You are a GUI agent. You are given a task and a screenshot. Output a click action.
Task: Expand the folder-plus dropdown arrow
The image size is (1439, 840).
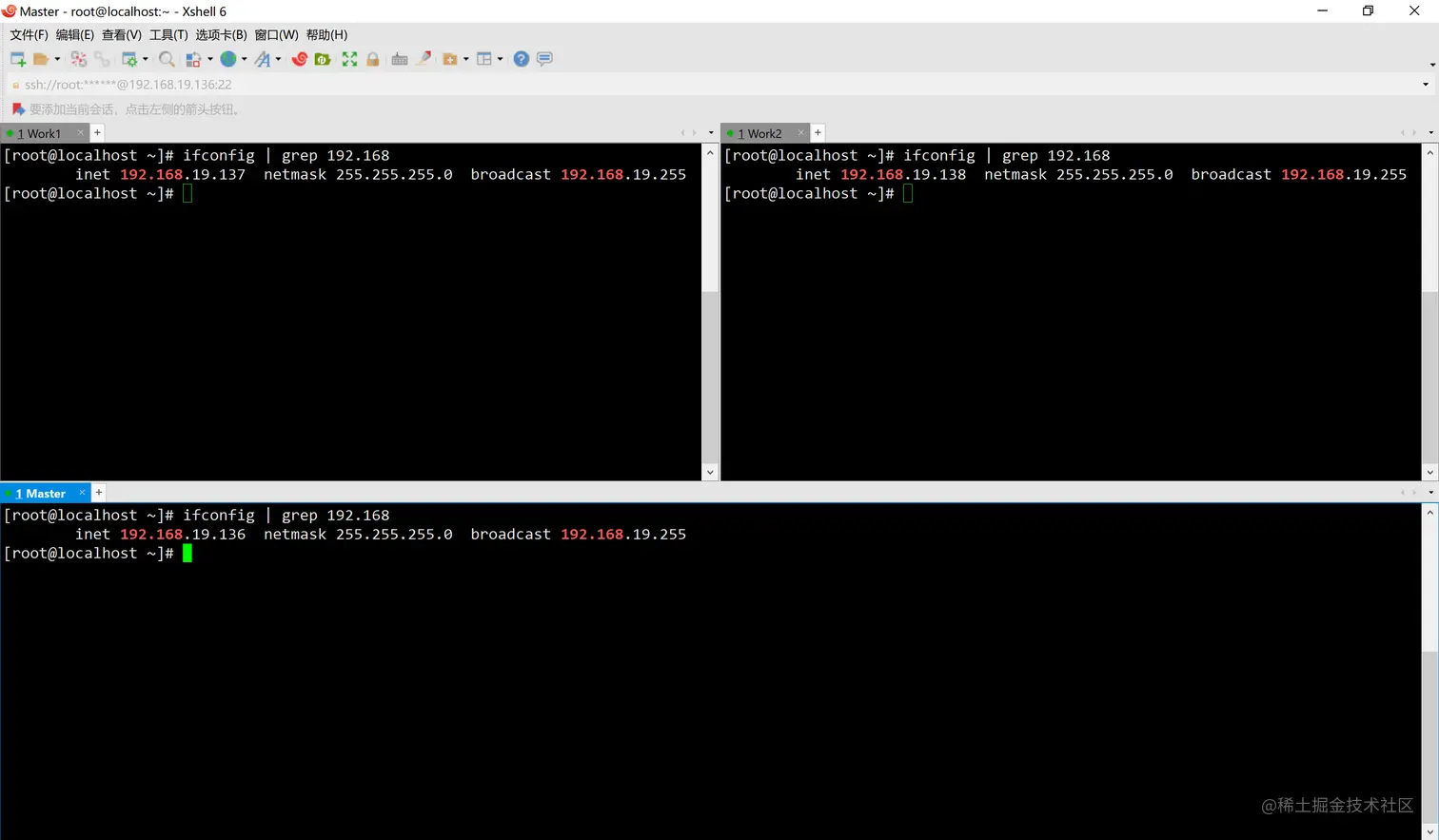(x=465, y=59)
